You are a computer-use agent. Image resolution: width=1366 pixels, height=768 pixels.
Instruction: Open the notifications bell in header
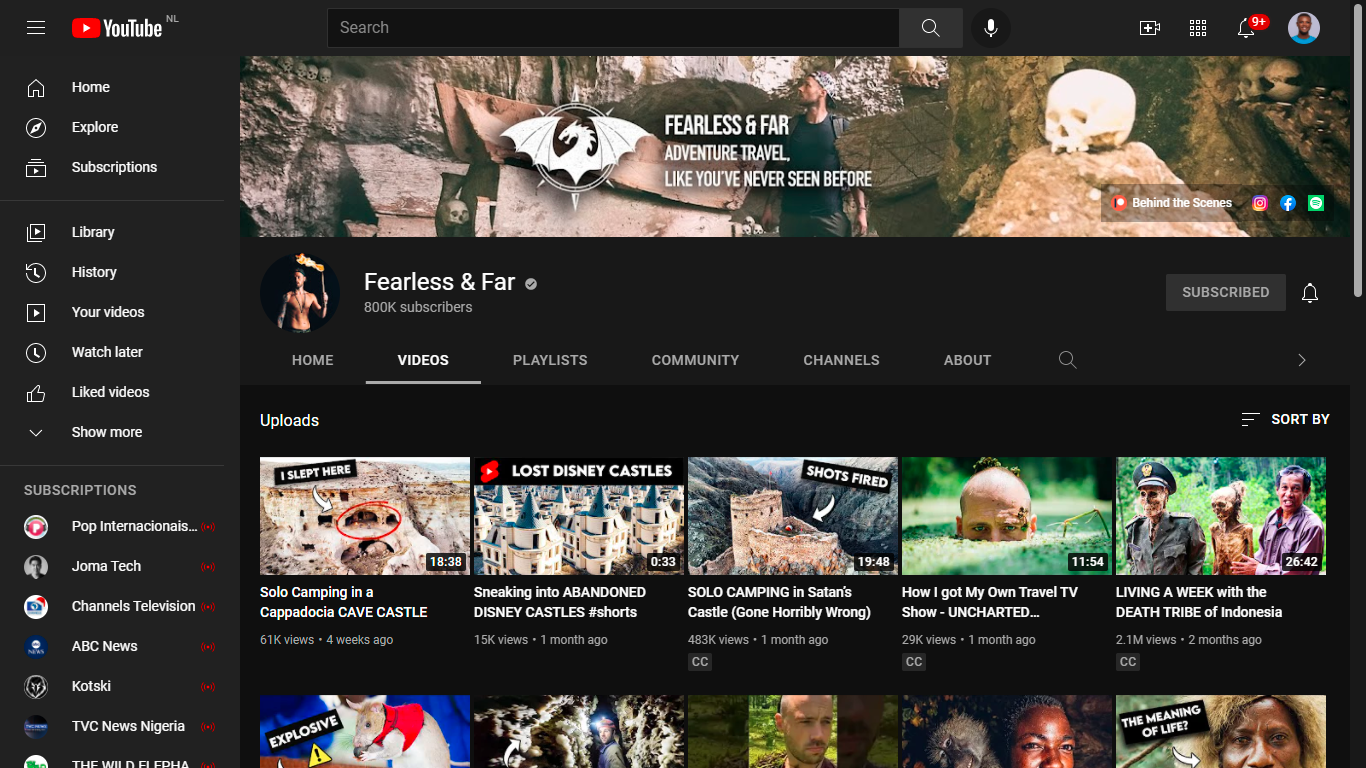(1246, 28)
